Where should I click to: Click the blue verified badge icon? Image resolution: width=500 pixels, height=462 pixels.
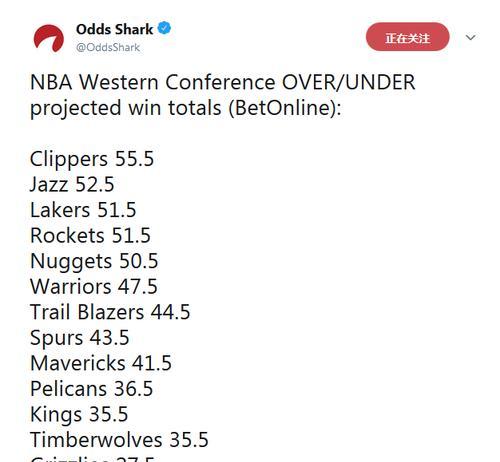(x=164, y=28)
